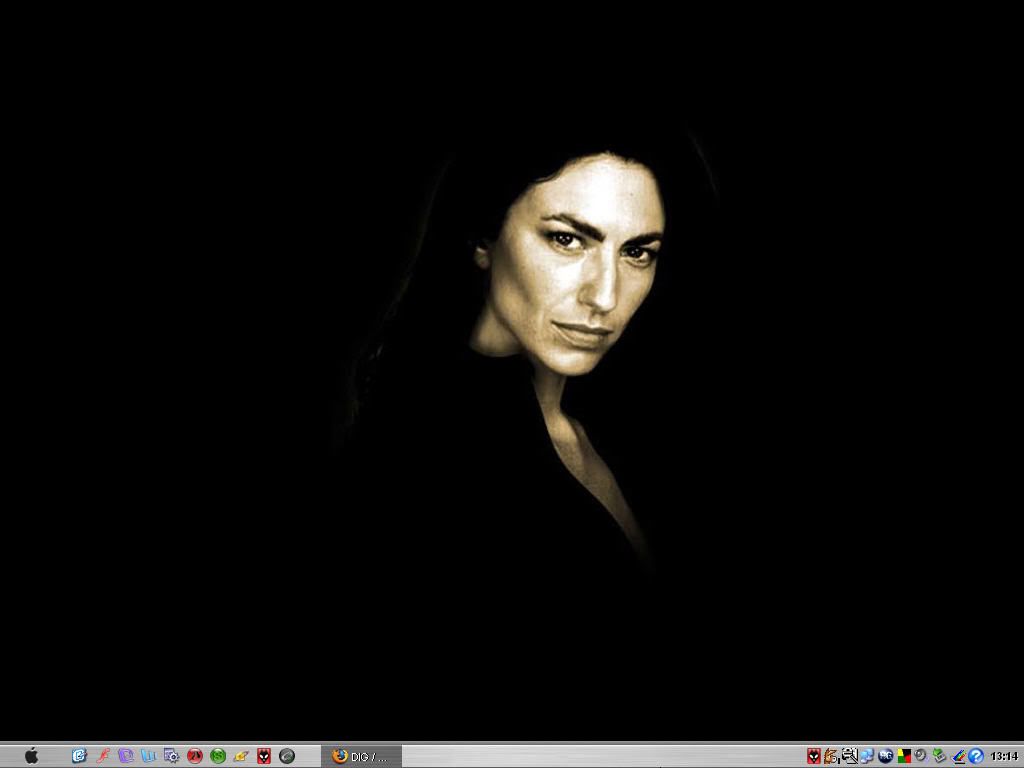The width and height of the screenshot is (1024, 768).
Task: Open the rainbow pen tray icon
Action: 957,756
